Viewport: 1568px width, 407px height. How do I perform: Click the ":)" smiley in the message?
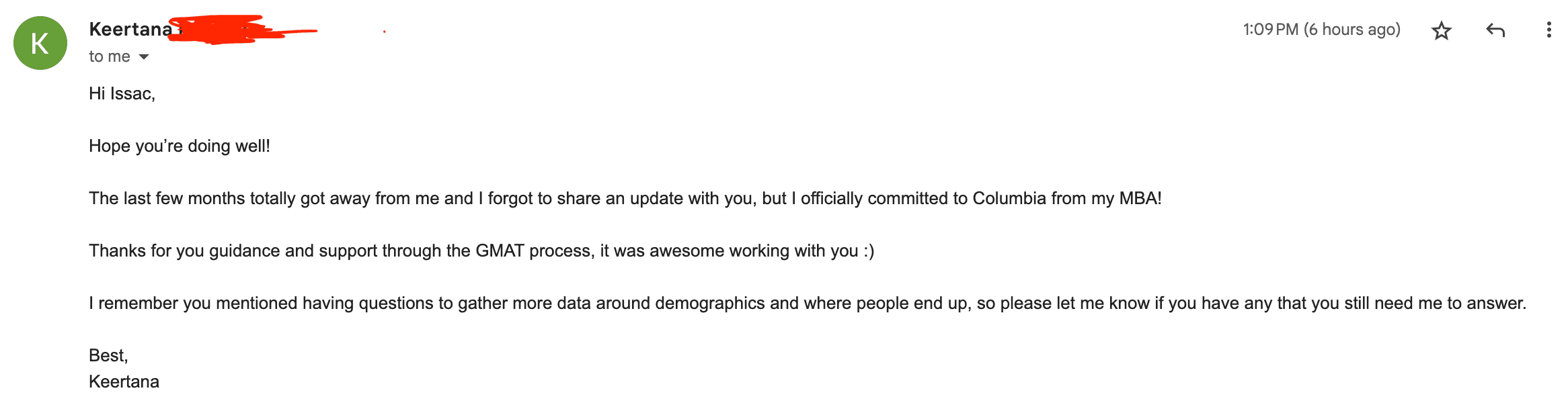(869, 251)
